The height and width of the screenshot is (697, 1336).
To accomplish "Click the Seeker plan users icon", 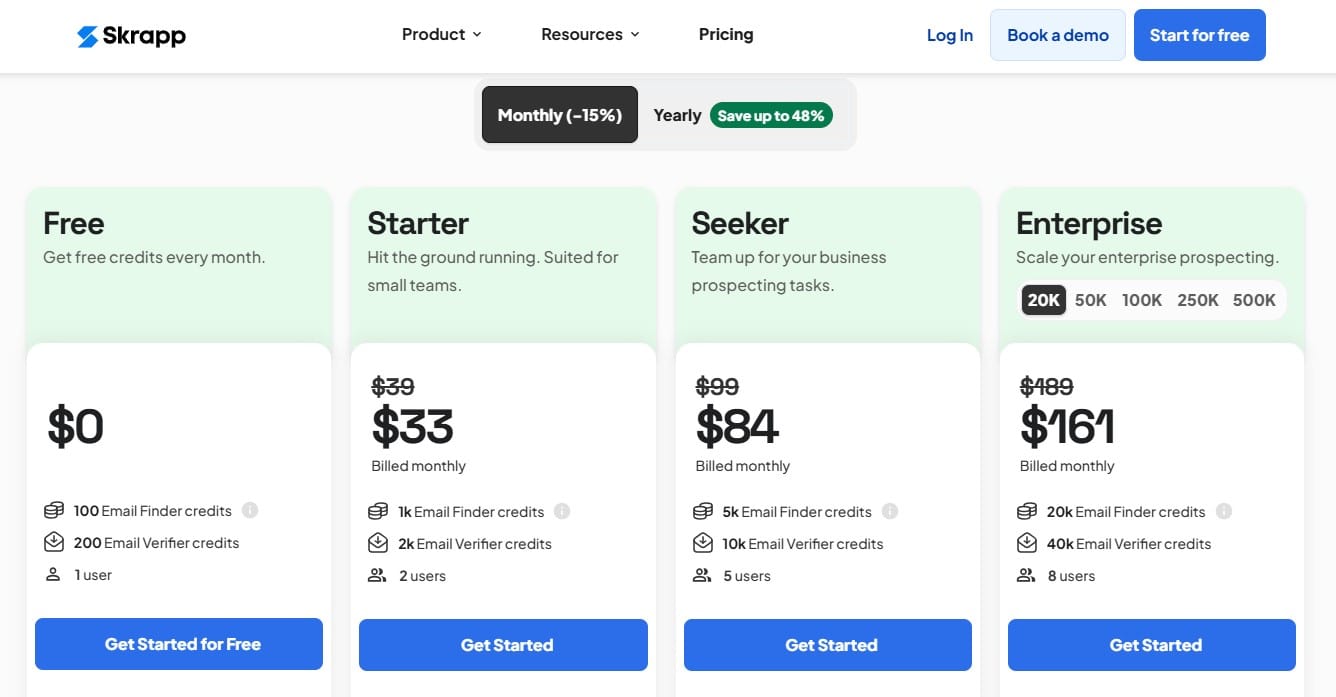I will [x=702, y=575].
